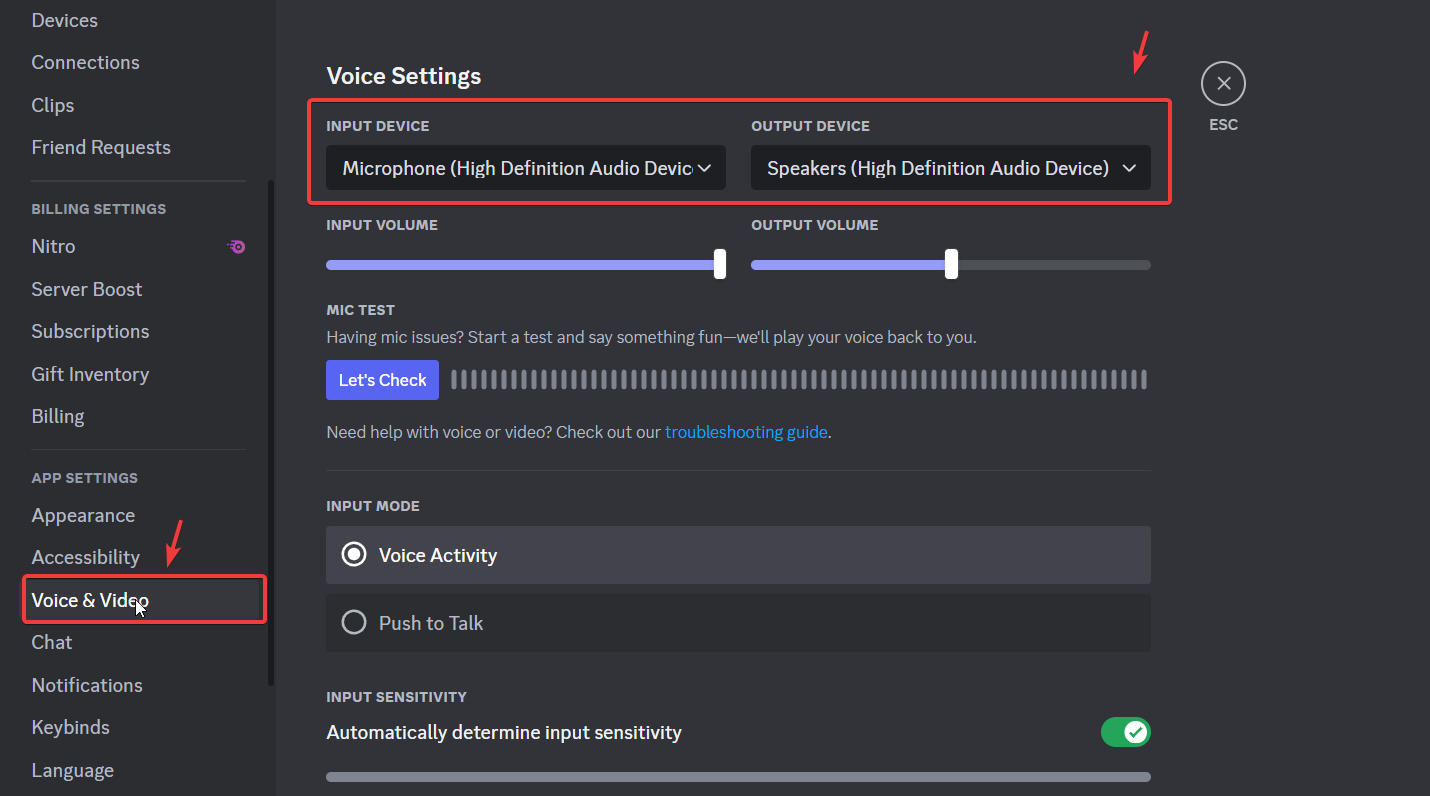Open the Accessibility settings page
This screenshot has height=796, width=1430.
pyautogui.click(x=85, y=557)
